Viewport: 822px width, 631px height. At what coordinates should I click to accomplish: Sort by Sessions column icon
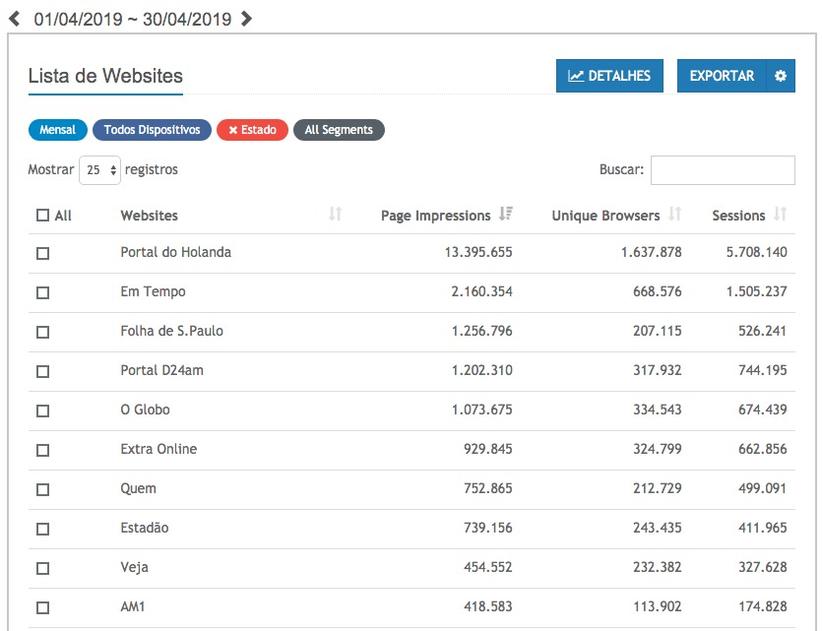pyautogui.click(x=780, y=215)
